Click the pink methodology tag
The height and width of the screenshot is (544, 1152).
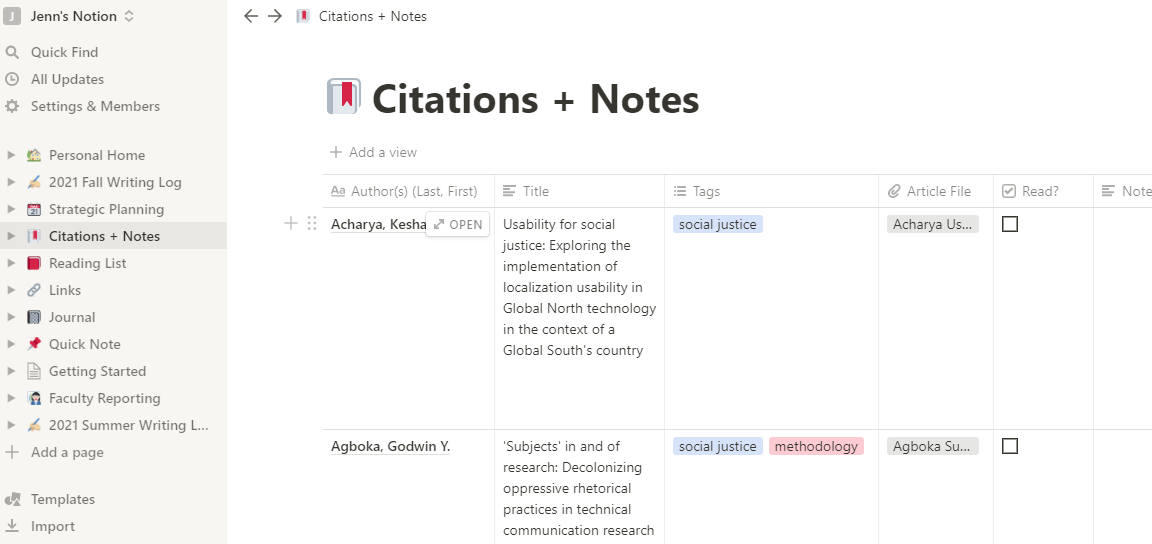coord(816,446)
